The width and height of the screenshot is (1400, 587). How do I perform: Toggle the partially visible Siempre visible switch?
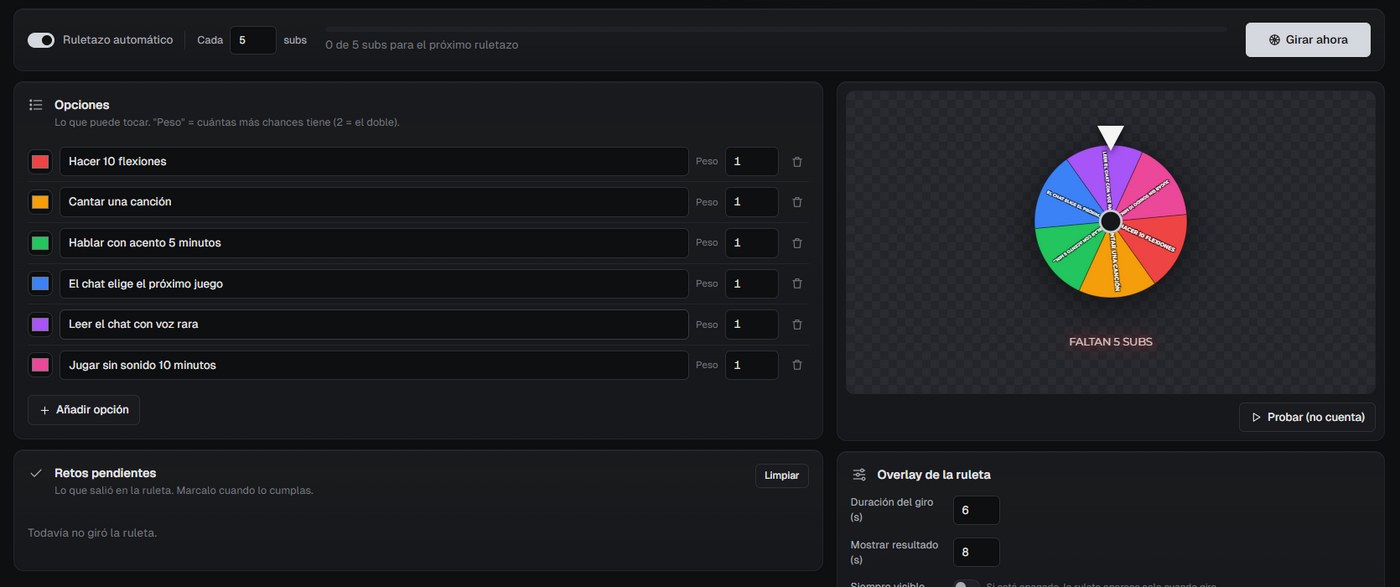966,584
